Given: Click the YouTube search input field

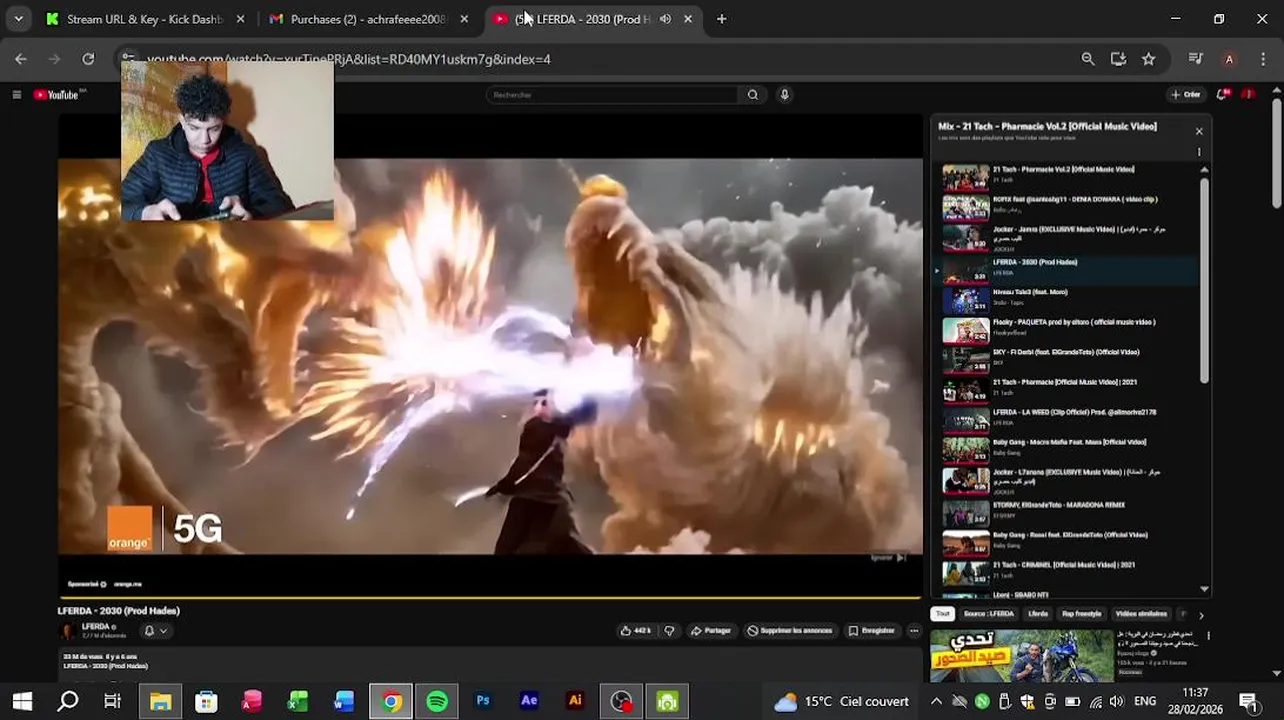Looking at the screenshot, I should (612, 95).
